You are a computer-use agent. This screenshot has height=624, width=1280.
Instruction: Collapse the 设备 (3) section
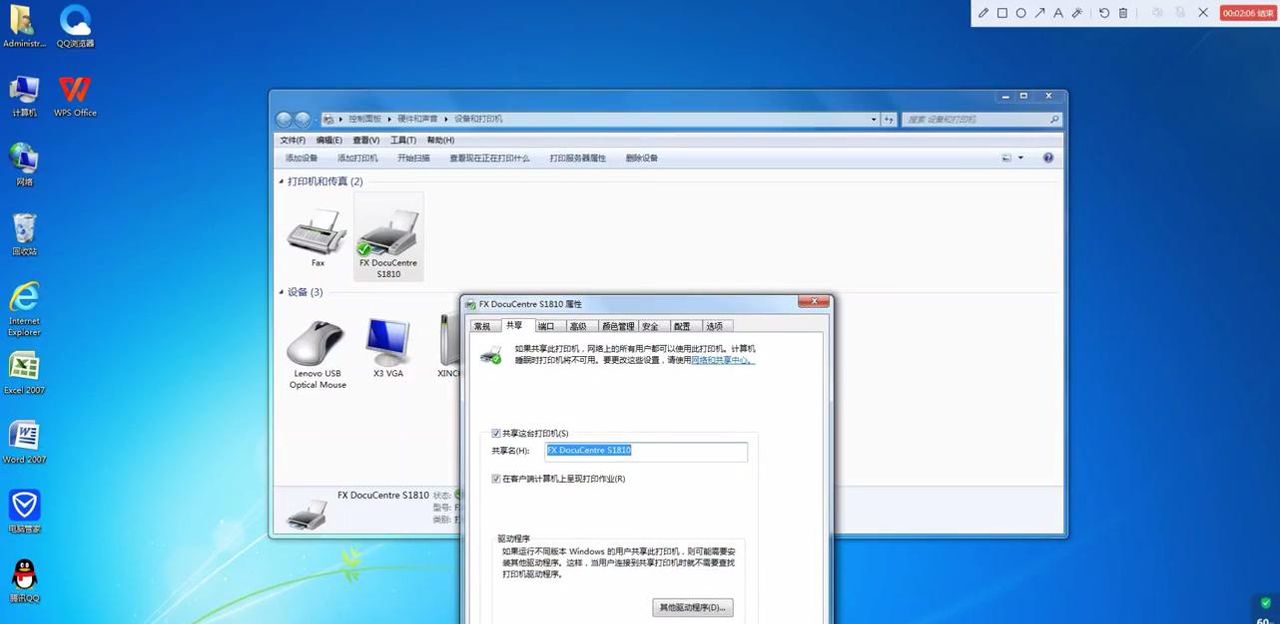tap(282, 292)
